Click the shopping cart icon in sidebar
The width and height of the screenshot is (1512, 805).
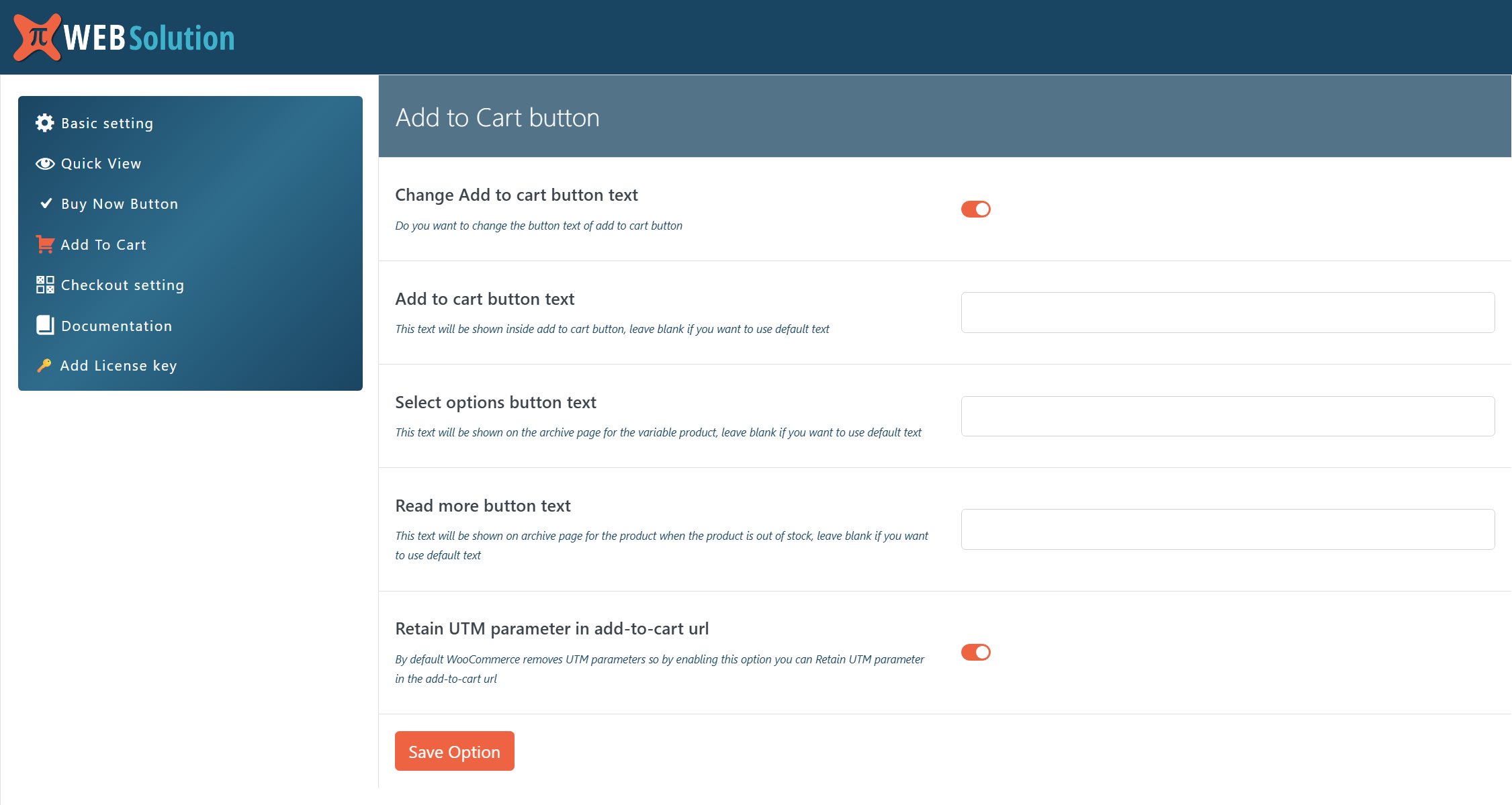coord(45,244)
